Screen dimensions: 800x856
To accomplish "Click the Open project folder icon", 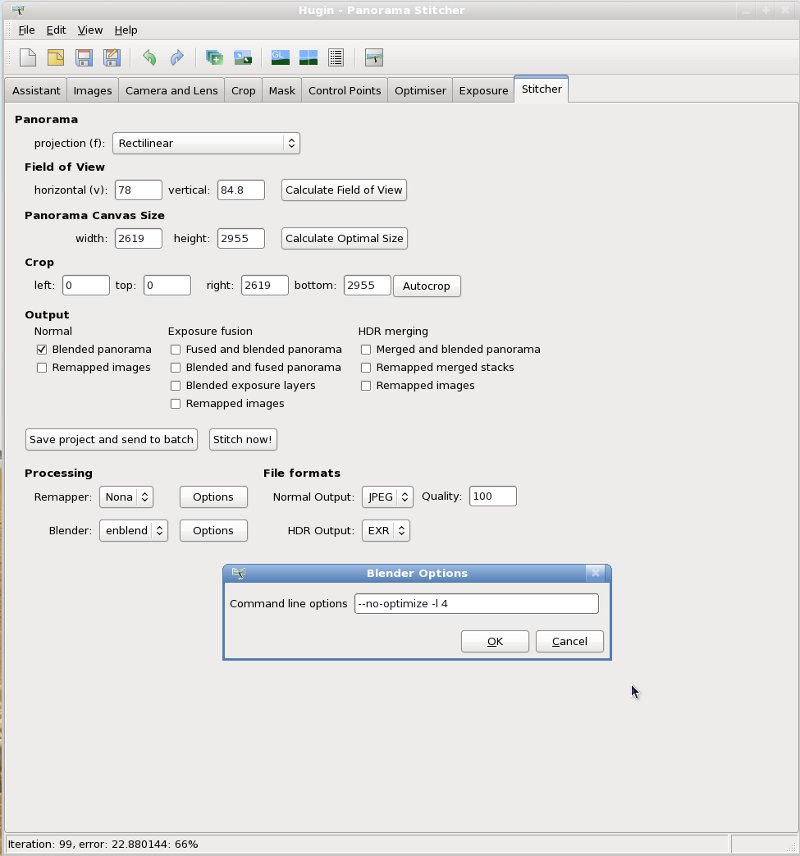I will (x=56, y=57).
